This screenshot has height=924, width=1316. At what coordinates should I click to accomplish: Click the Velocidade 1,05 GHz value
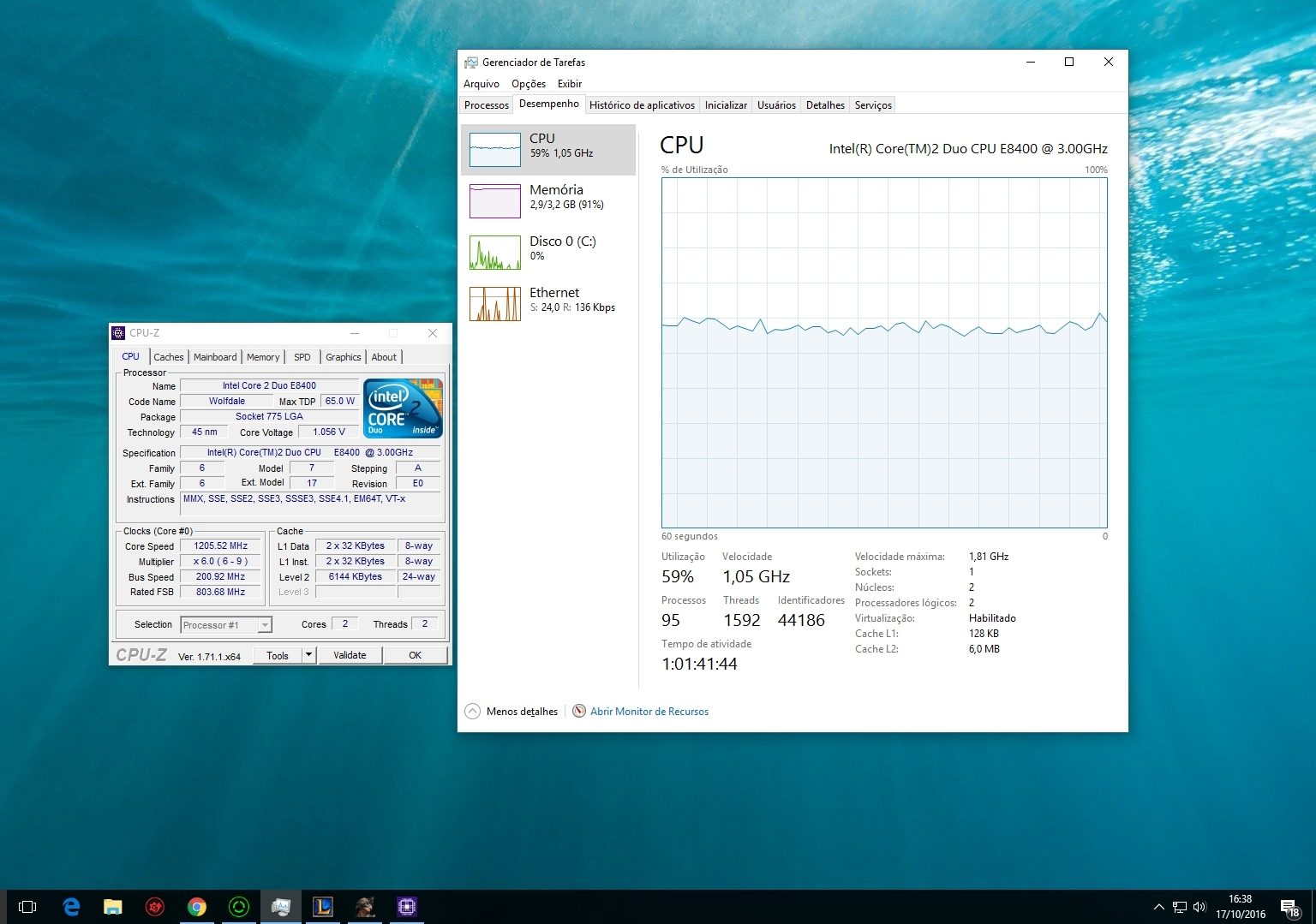click(757, 576)
